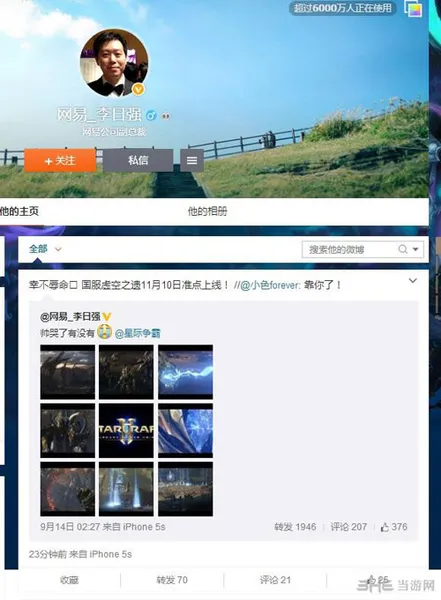The width and height of the screenshot is (441, 600).
Task: Focus the 搜索他的微博 search field
Action: pos(363,249)
